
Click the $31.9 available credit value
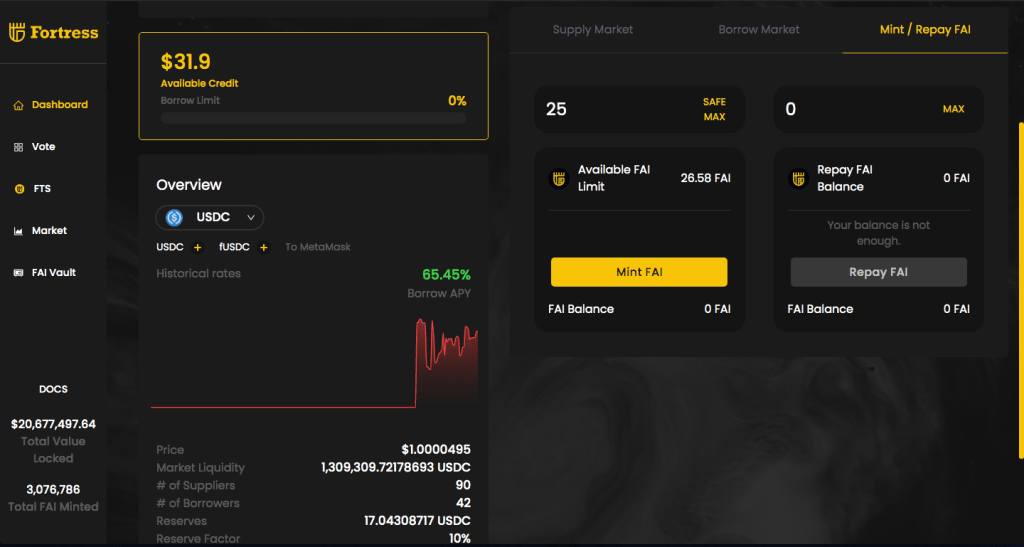(185, 62)
